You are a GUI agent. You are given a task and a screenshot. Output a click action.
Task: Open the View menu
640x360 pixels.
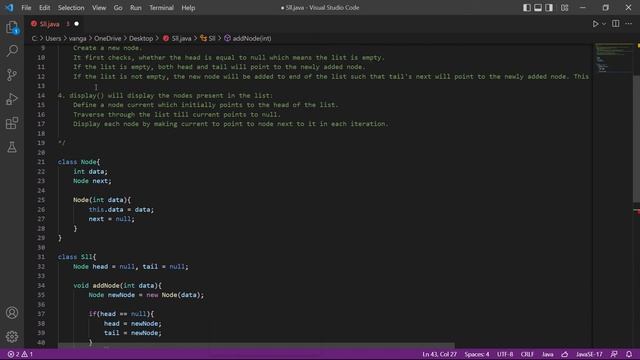point(99,8)
